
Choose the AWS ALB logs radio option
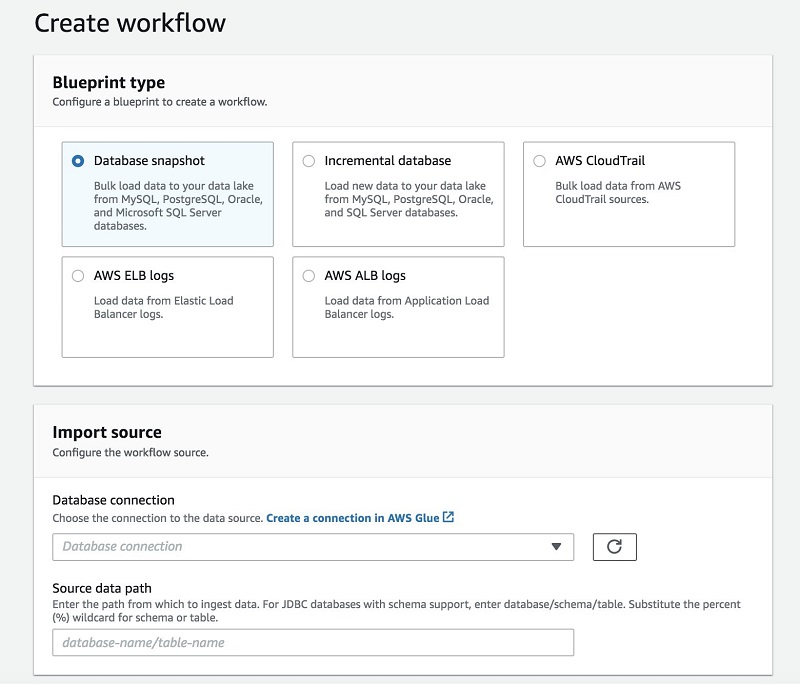point(309,276)
